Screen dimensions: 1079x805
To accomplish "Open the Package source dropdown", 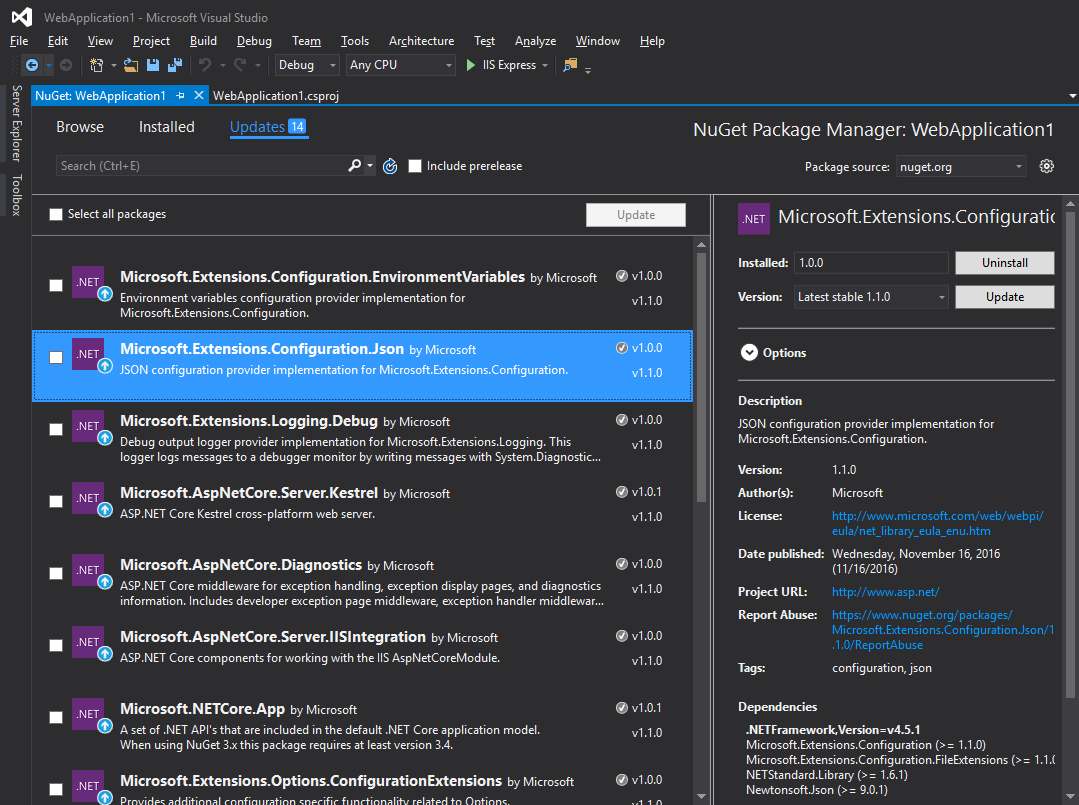I will pyautogui.click(x=961, y=166).
